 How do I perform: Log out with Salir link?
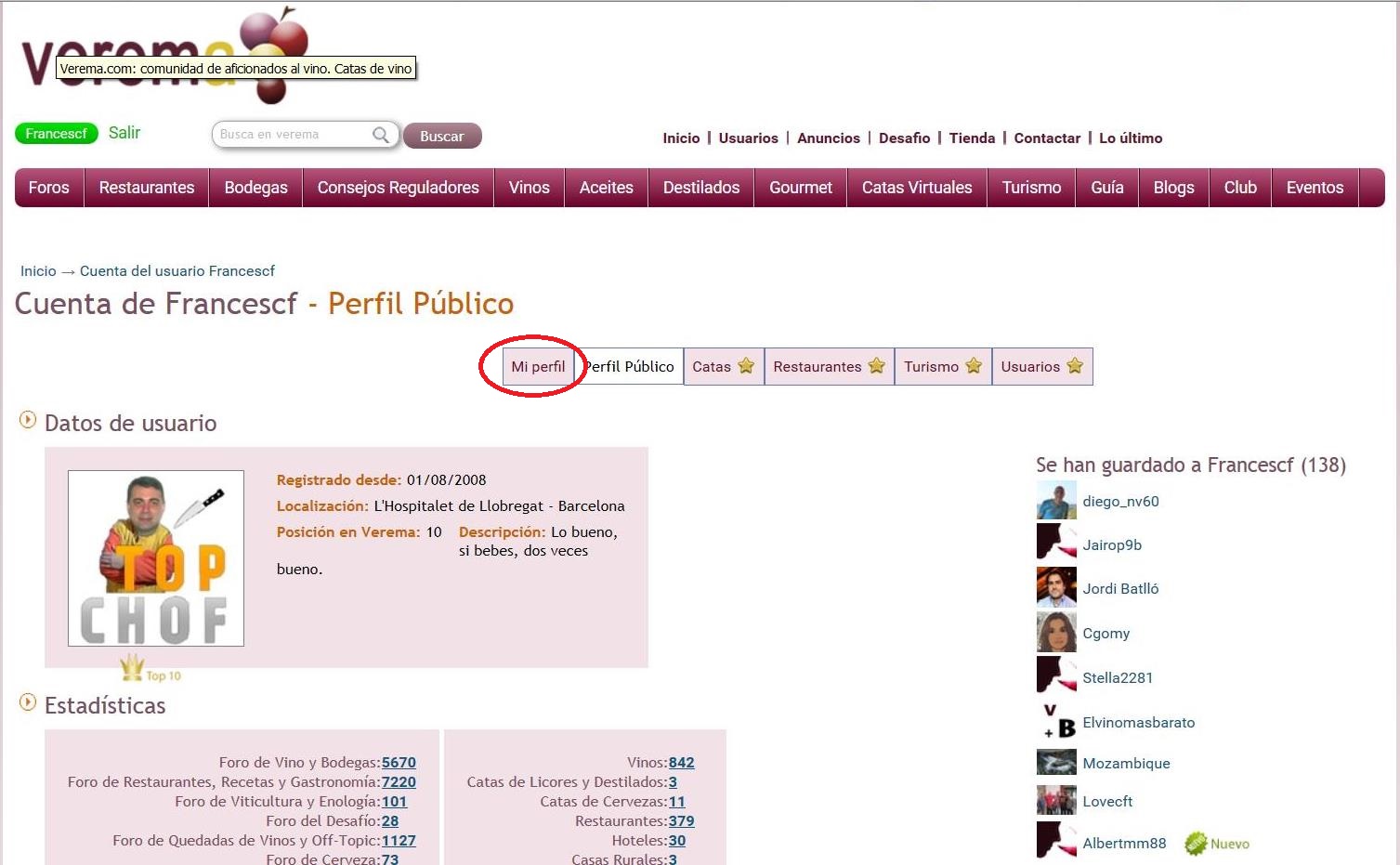click(124, 133)
